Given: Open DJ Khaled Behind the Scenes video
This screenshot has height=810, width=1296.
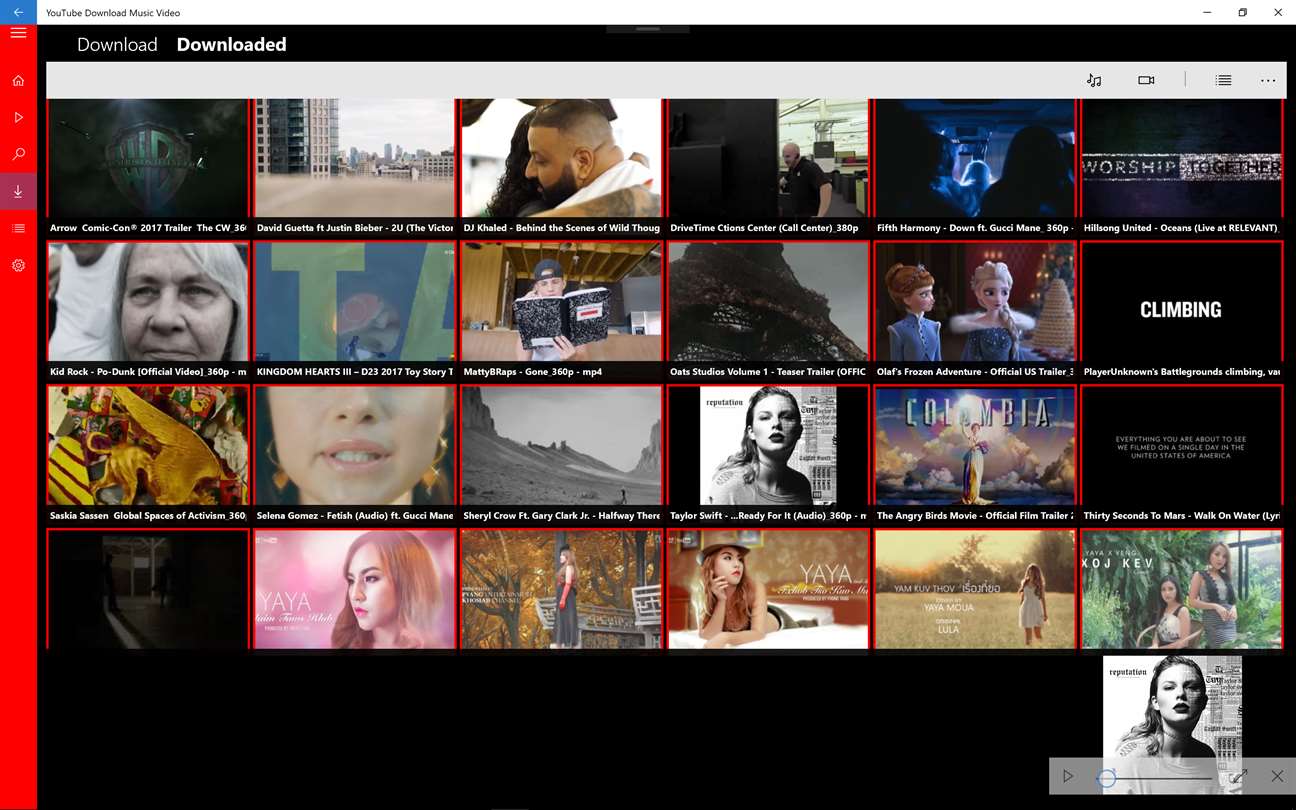Looking at the screenshot, I should pyautogui.click(x=561, y=168).
